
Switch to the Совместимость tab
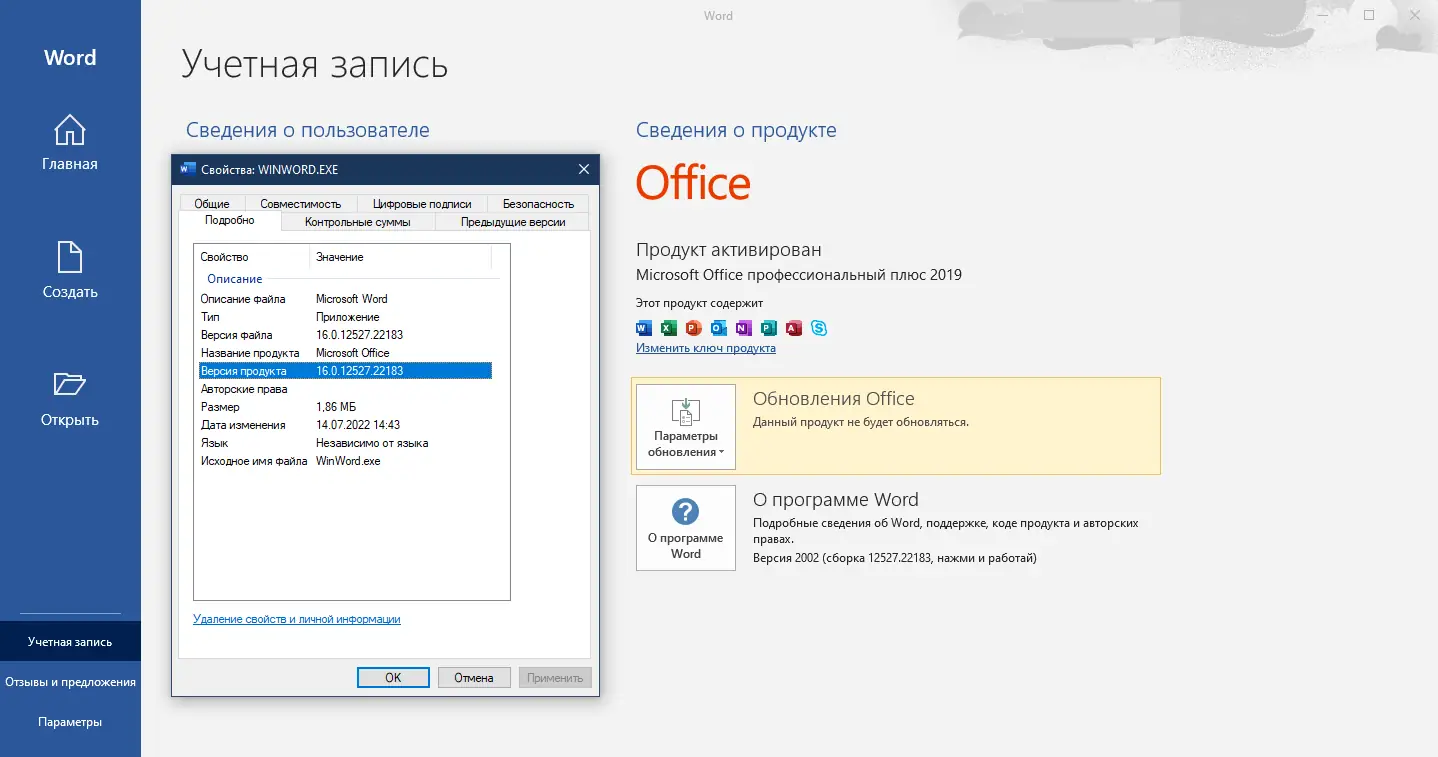[301, 204]
